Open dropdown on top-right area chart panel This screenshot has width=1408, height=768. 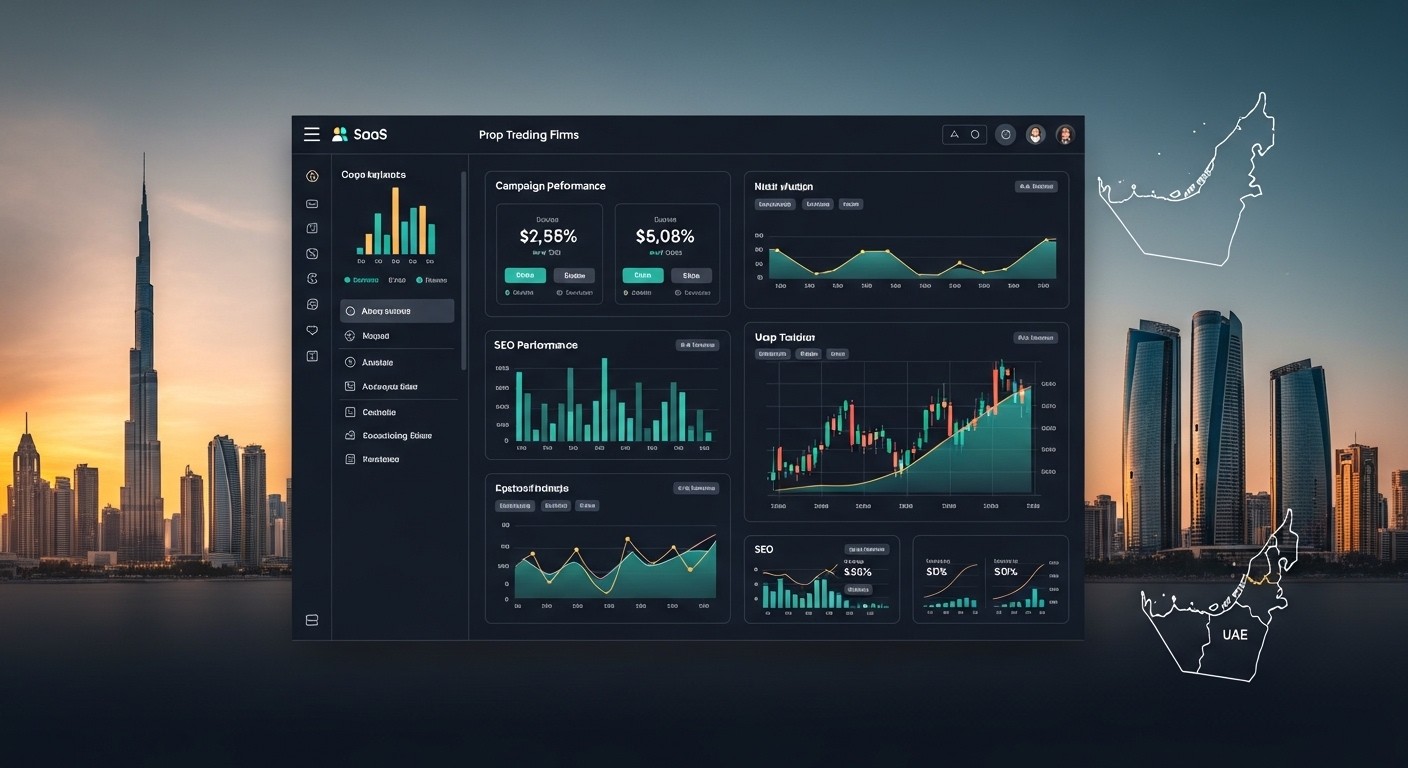(1036, 186)
